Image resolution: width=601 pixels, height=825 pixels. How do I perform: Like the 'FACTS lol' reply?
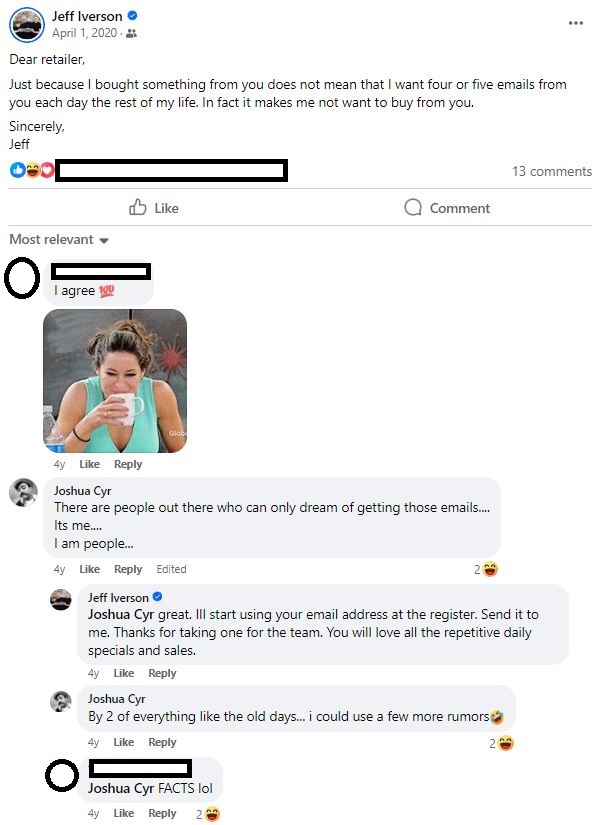pyautogui.click(x=124, y=813)
